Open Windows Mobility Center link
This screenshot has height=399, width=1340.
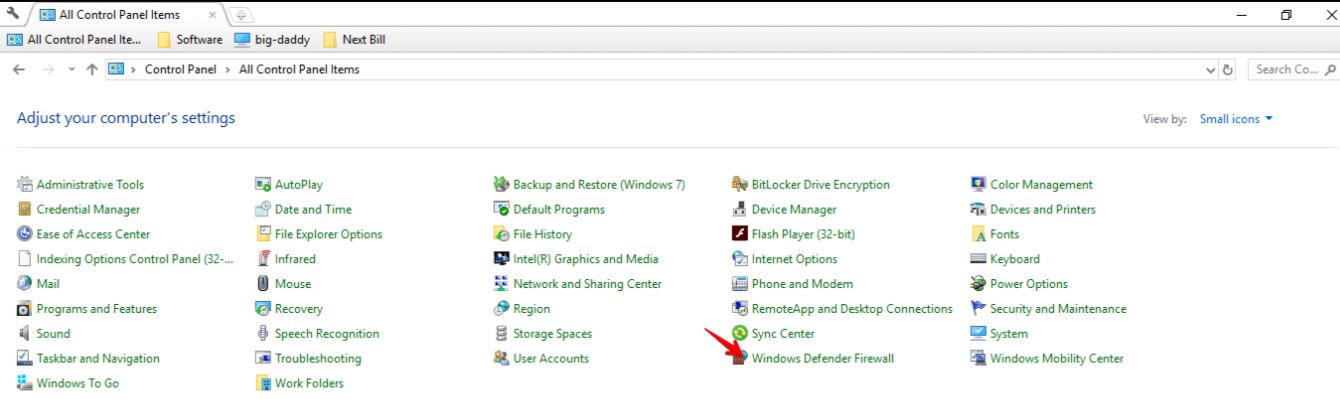(1057, 359)
